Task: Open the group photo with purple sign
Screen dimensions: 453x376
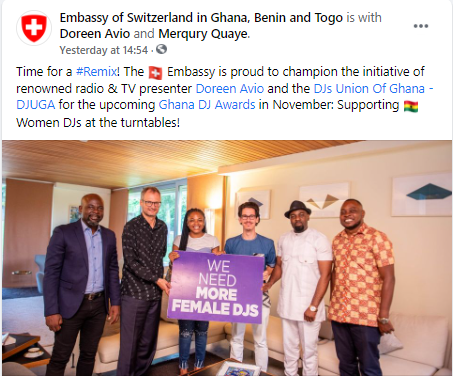Action: click(226, 258)
